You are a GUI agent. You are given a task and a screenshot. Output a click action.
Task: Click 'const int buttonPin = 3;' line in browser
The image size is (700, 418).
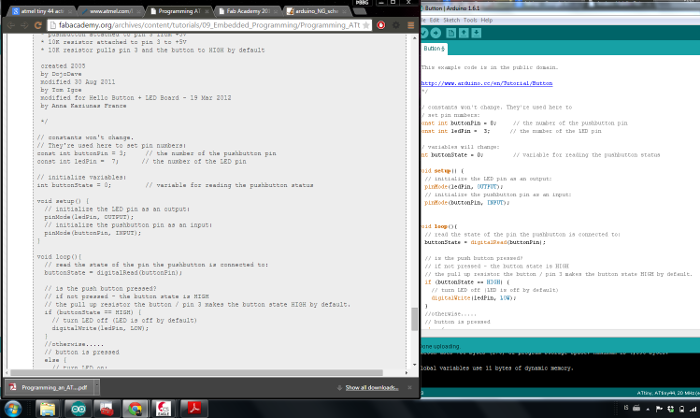tap(81, 153)
